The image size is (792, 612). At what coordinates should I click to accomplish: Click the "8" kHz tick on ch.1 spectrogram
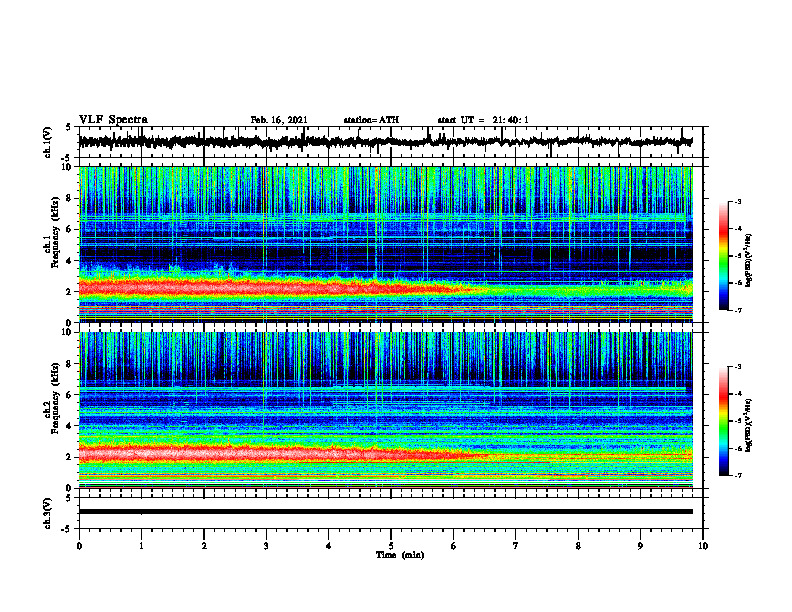pyautogui.click(x=70, y=198)
